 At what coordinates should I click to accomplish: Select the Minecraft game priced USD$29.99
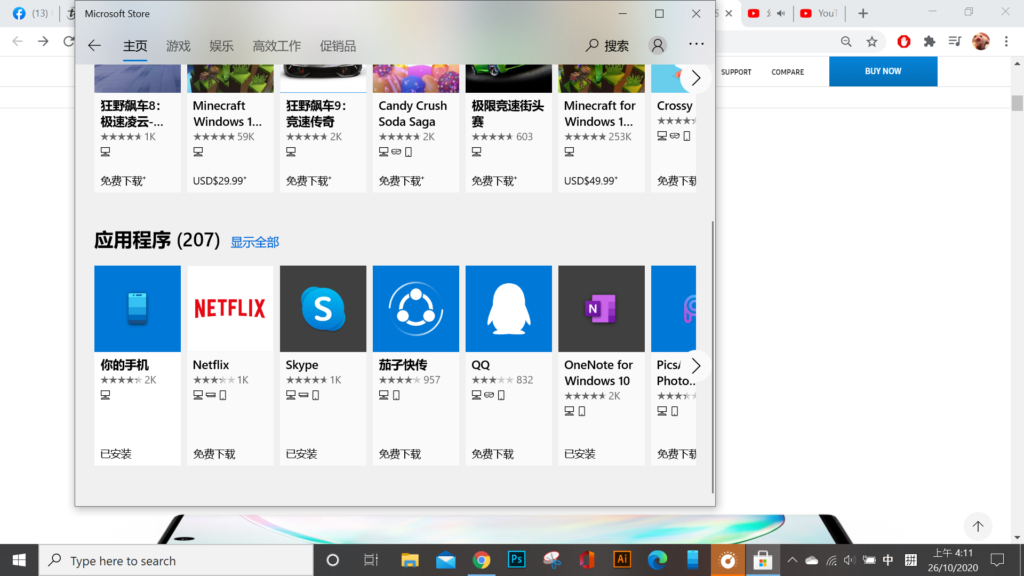pyautogui.click(x=230, y=128)
